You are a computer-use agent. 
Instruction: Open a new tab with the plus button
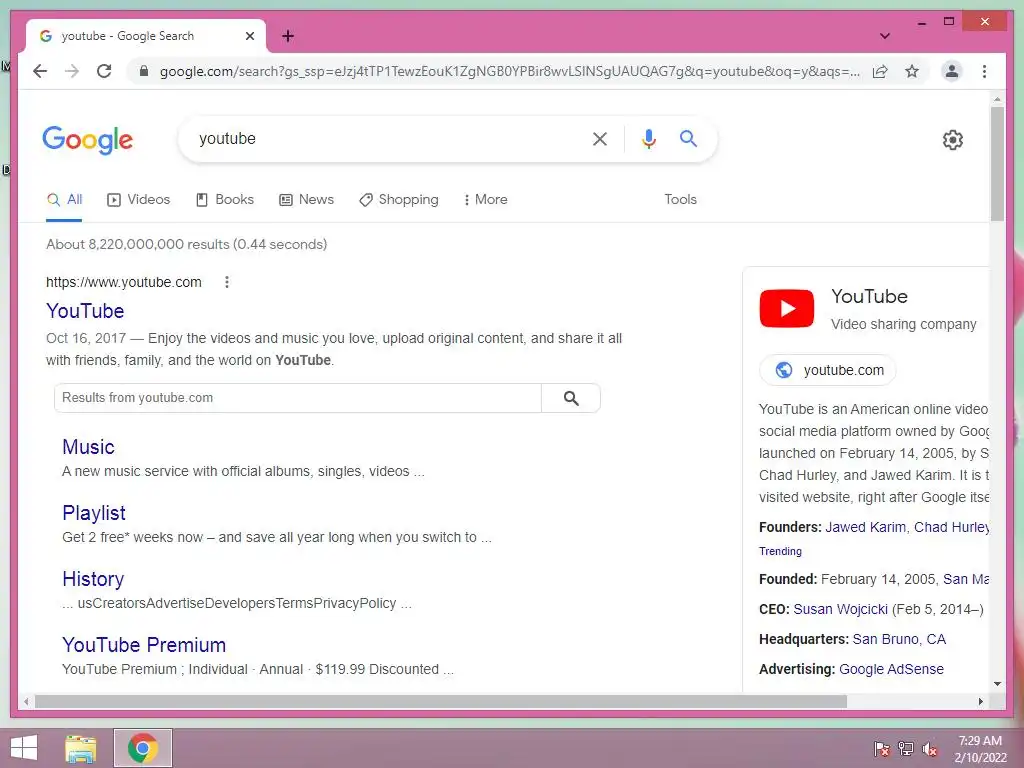[288, 36]
